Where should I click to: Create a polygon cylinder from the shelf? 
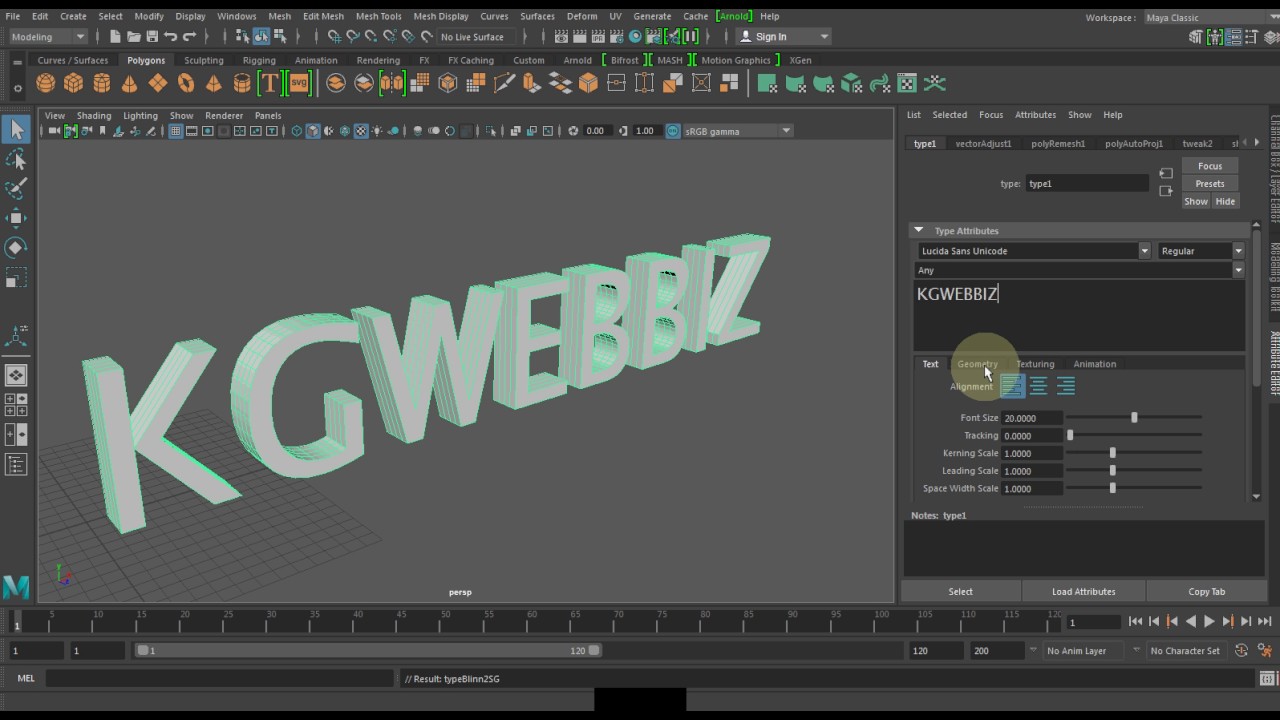coord(102,84)
